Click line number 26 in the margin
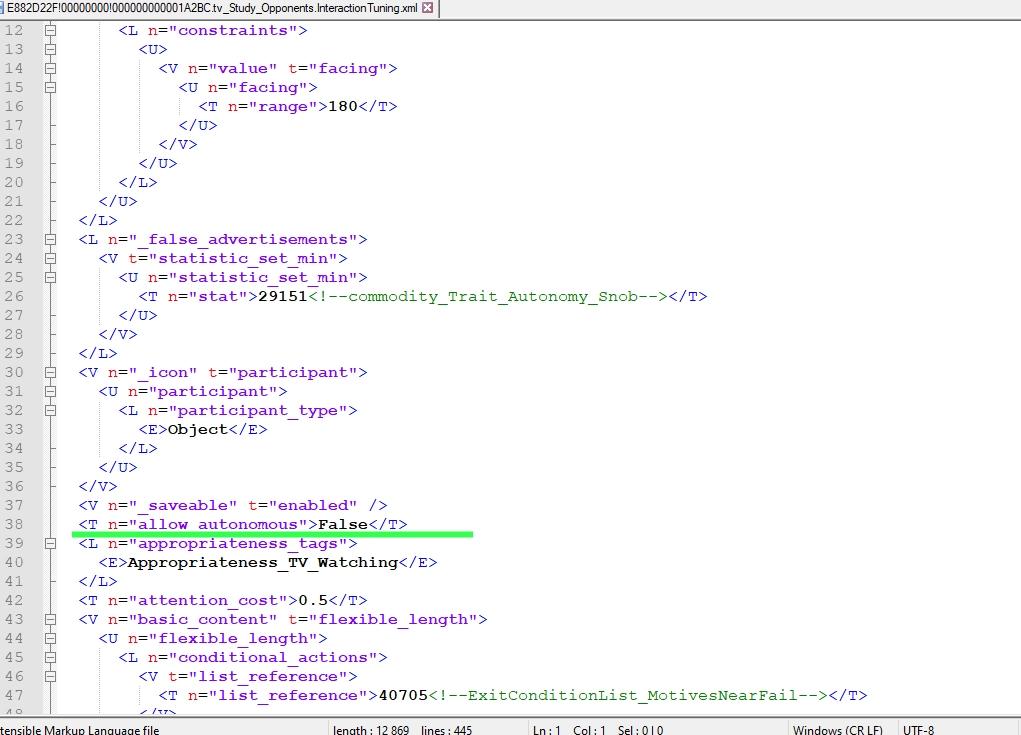Image resolution: width=1021 pixels, height=735 pixels. pyautogui.click(x=13, y=296)
